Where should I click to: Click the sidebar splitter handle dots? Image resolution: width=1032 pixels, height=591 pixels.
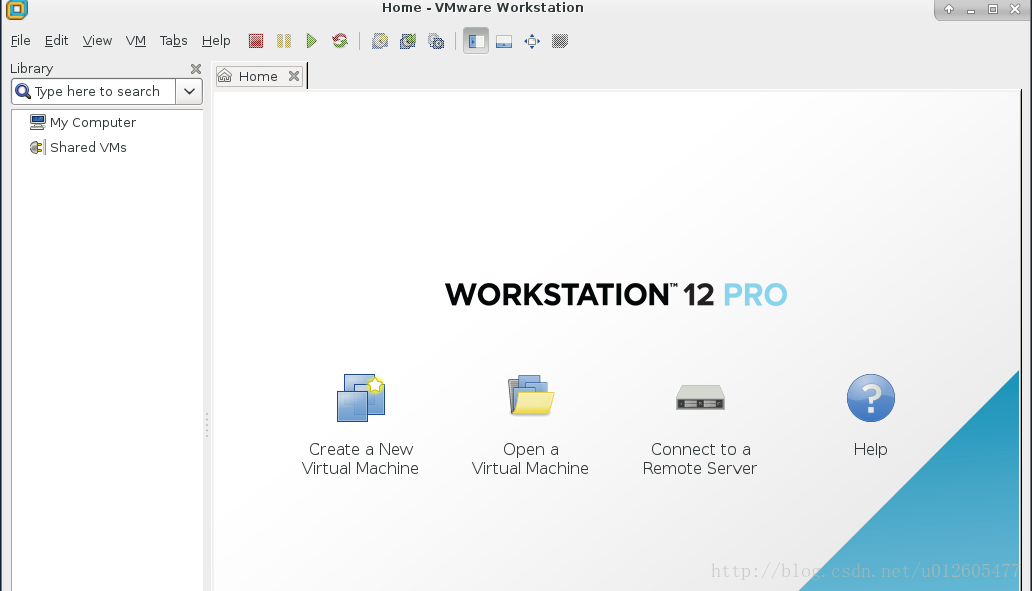click(207, 425)
